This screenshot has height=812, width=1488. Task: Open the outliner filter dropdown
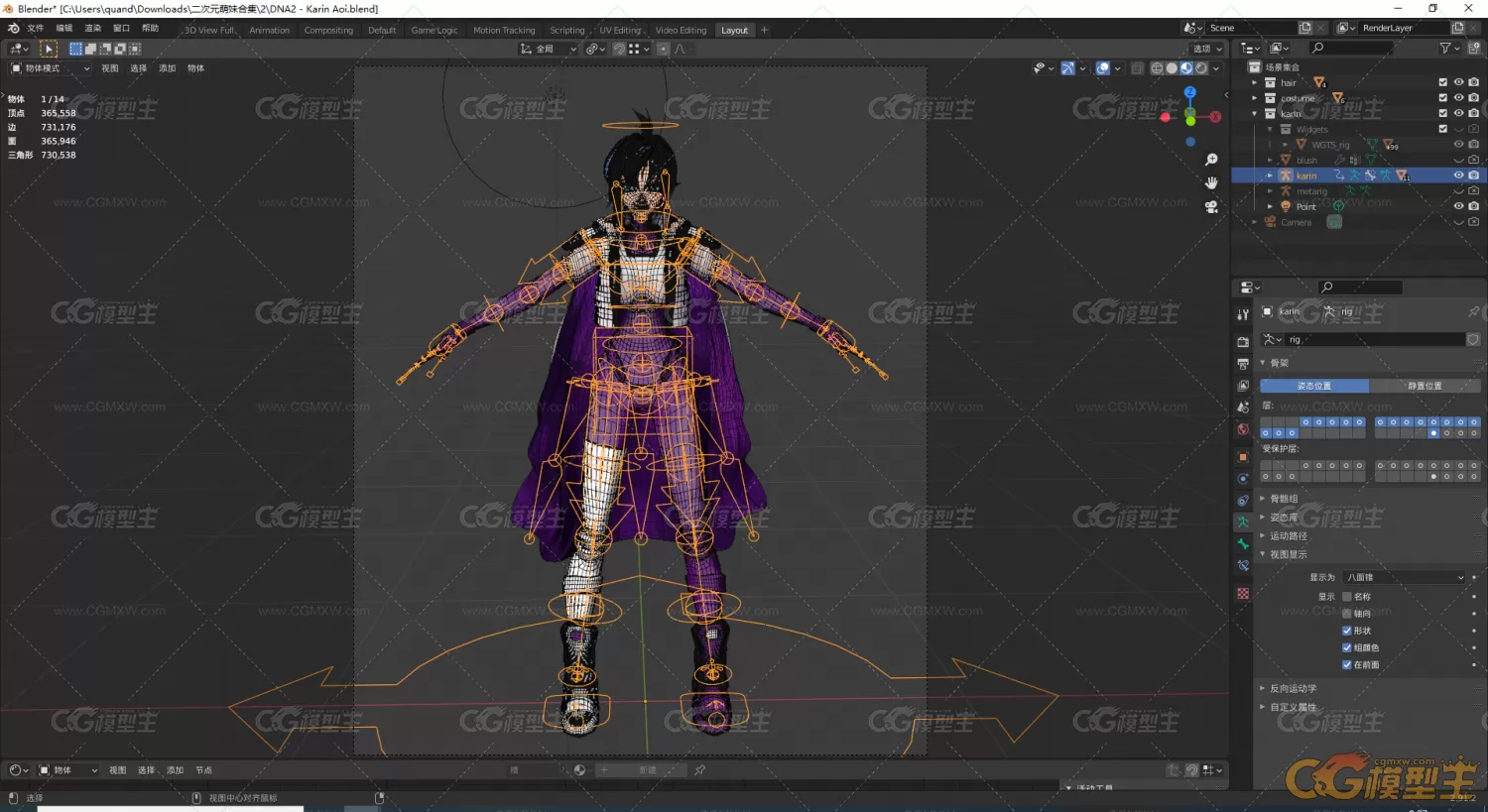[x=1449, y=48]
